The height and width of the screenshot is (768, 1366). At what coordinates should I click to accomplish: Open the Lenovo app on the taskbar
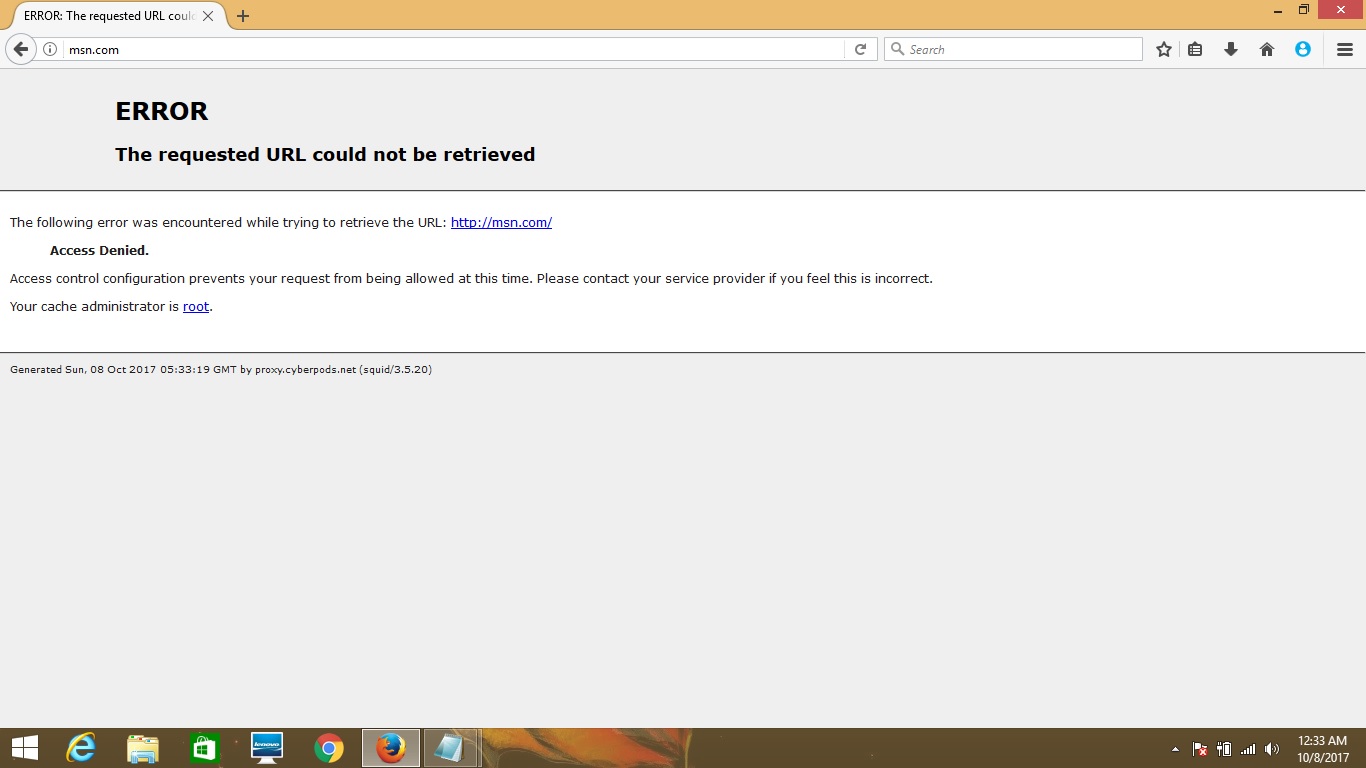(267, 748)
